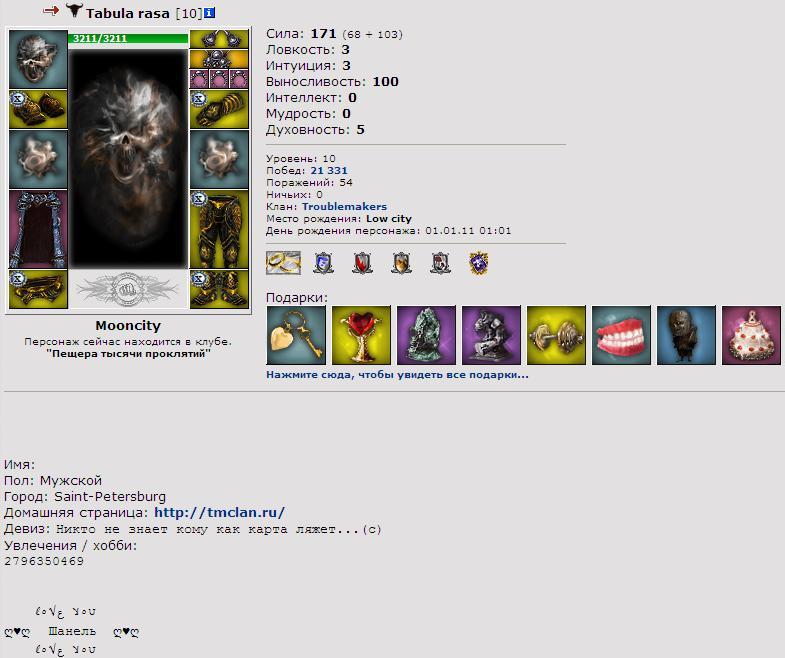Click the red arrow private message icon
This screenshot has height=658, width=785.
coord(51,10)
